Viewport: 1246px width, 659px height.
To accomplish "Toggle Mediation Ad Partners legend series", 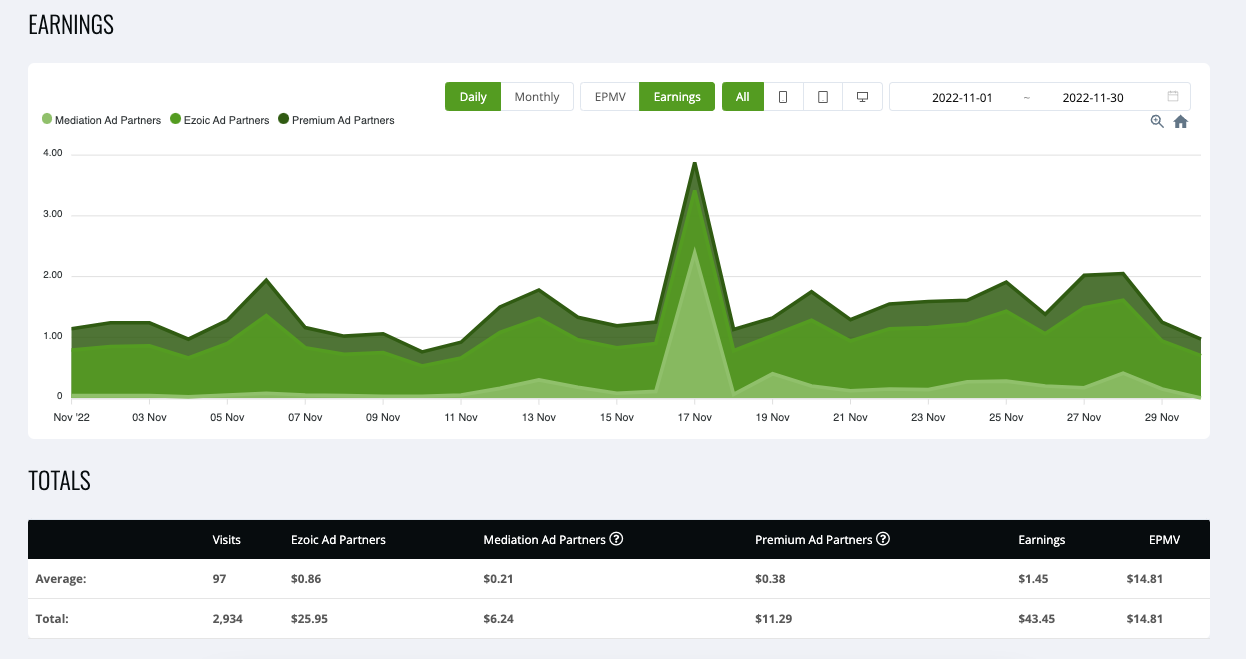I will [x=101, y=120].
